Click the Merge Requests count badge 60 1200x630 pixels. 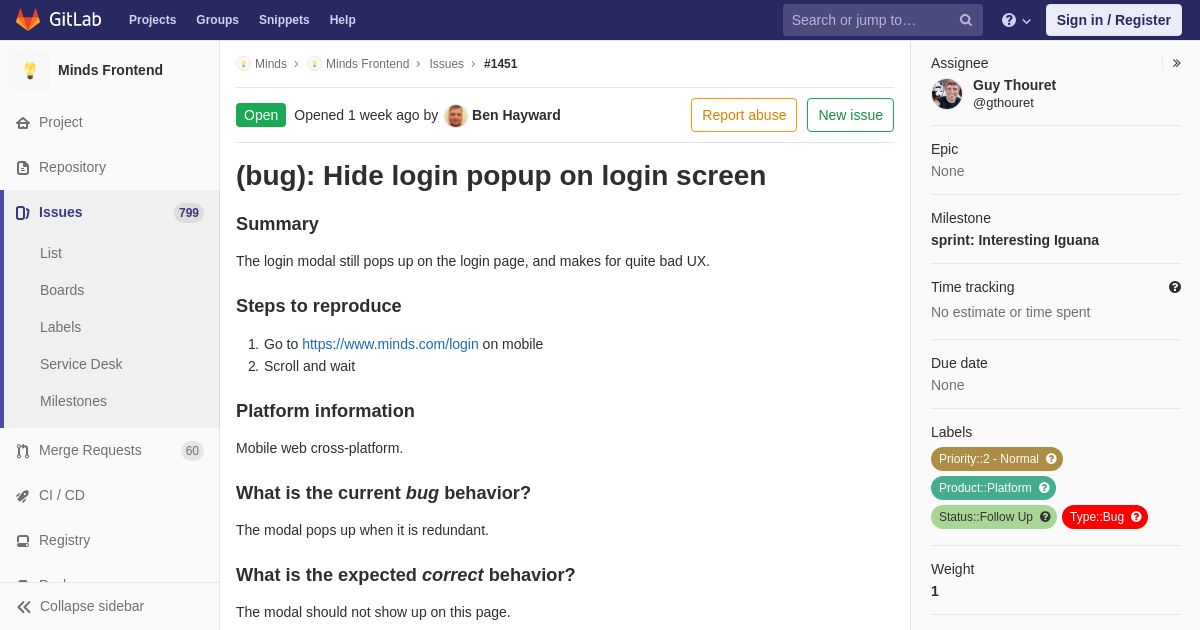[192, 451]
